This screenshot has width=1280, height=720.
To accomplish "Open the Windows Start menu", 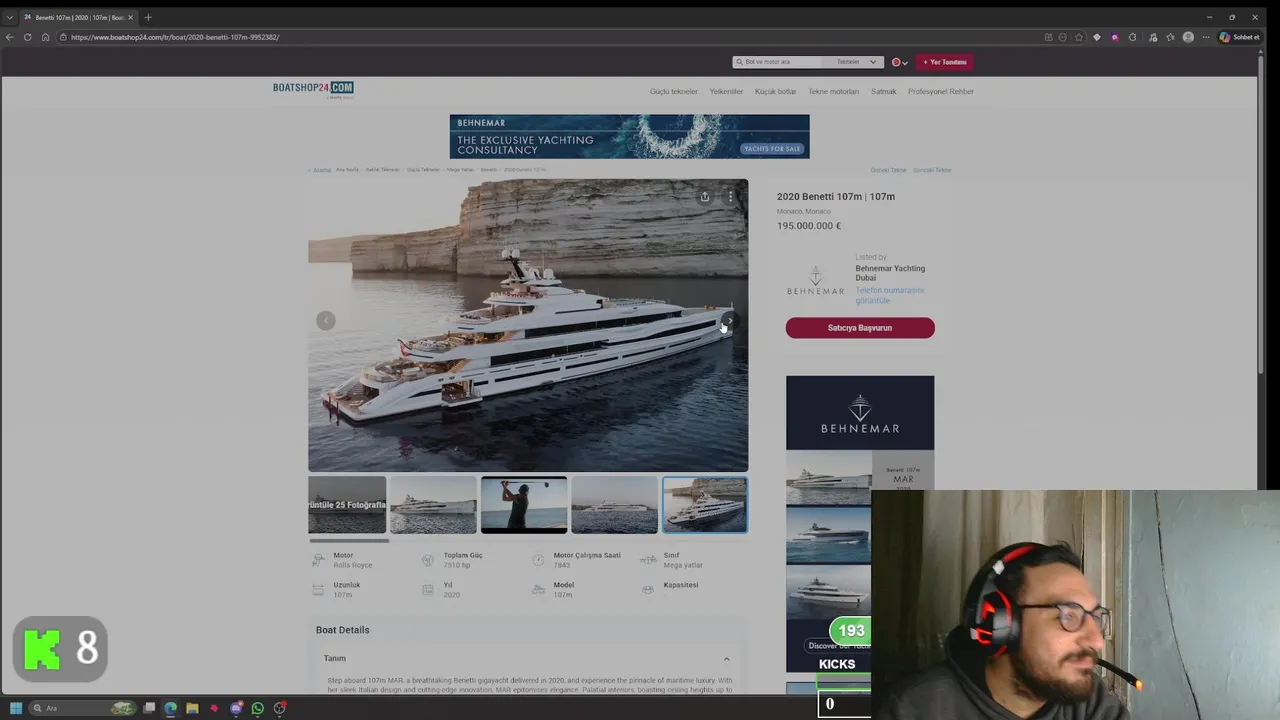I will (15, 708).
